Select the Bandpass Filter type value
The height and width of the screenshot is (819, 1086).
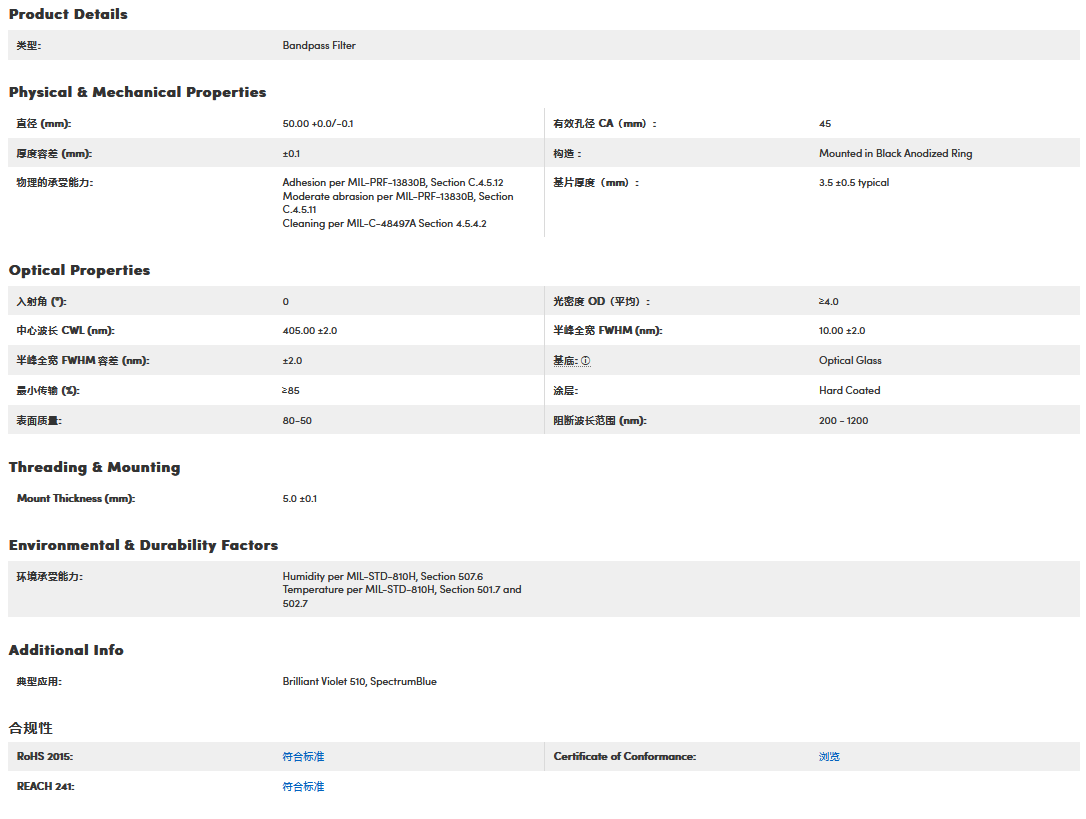(319, 46)
